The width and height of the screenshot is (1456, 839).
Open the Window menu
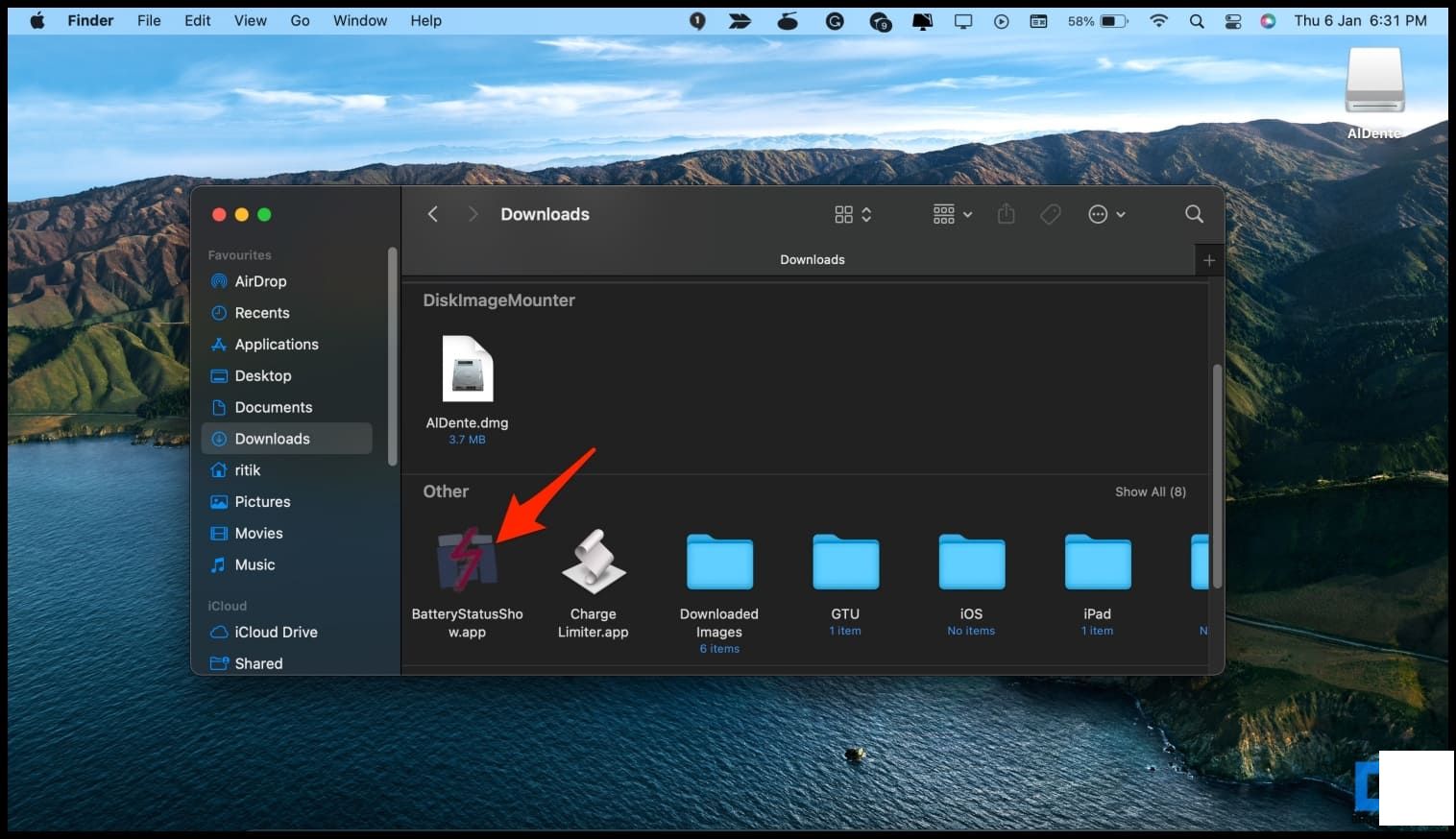[360, 20]
